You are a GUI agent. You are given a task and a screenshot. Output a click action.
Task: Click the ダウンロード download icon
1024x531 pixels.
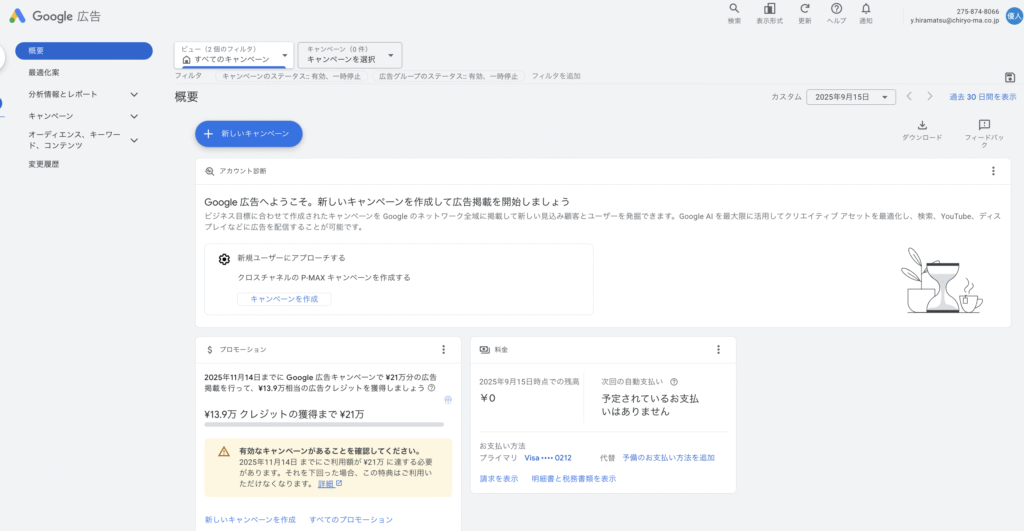(x=922, y=125)
